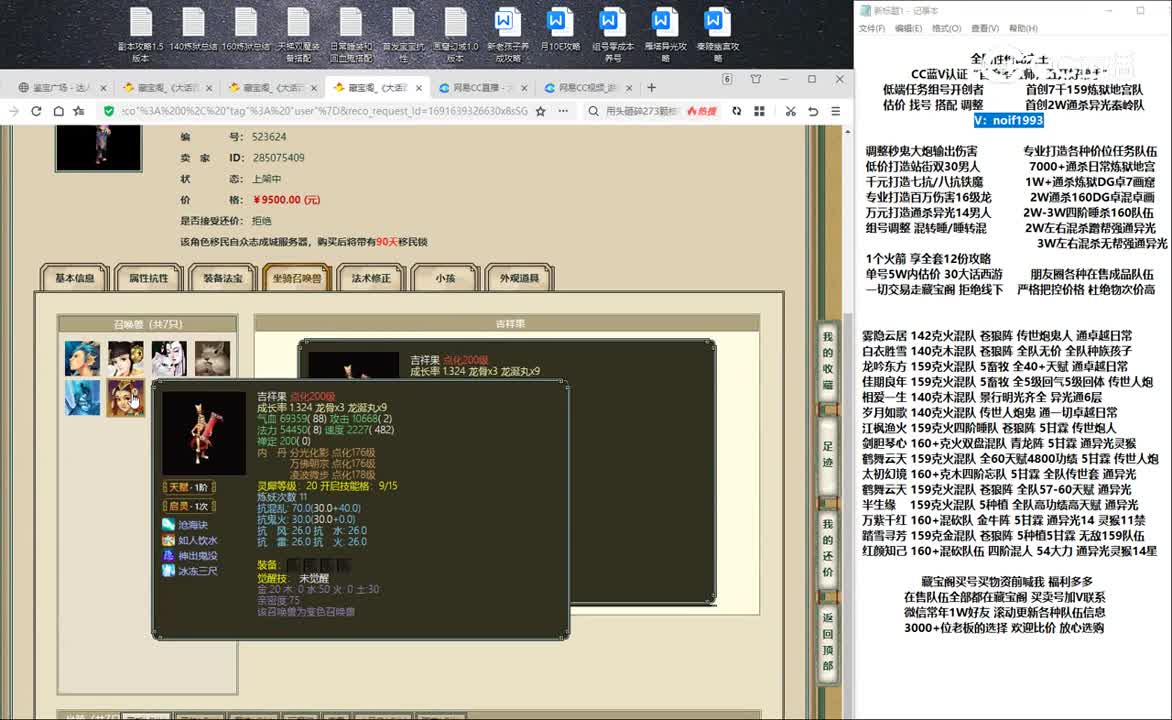The image size is (1172, 720).
Task: Click the 如人饮水 skill icon
Action: click(168, 540)
